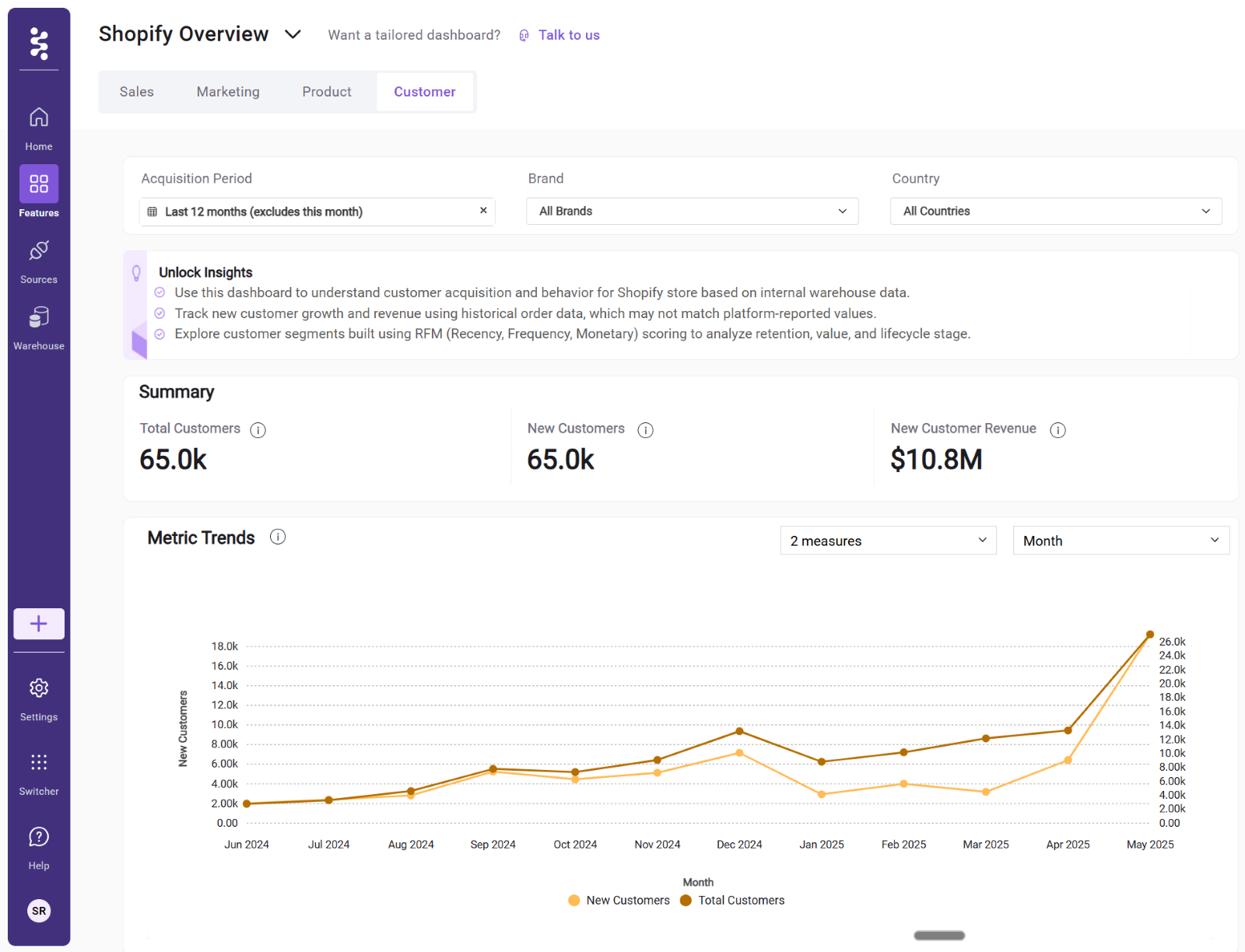Screen dimensions: 1245x952
Task: Open the Help question mark icon
Action: click(x=39, y=837)
